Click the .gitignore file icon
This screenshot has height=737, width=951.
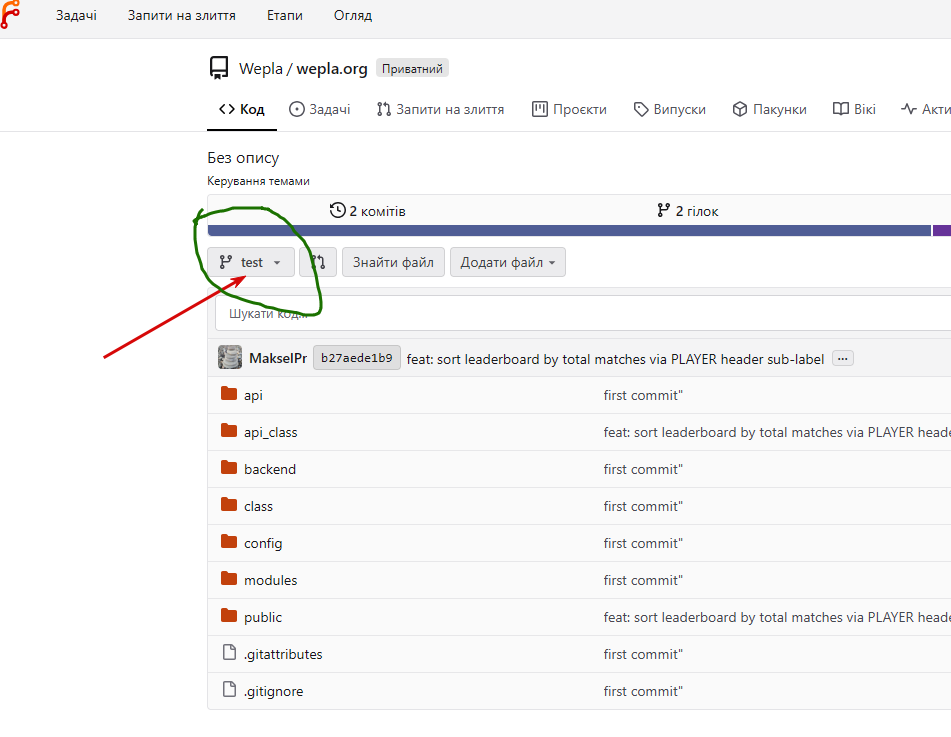(x=229, y=690)
